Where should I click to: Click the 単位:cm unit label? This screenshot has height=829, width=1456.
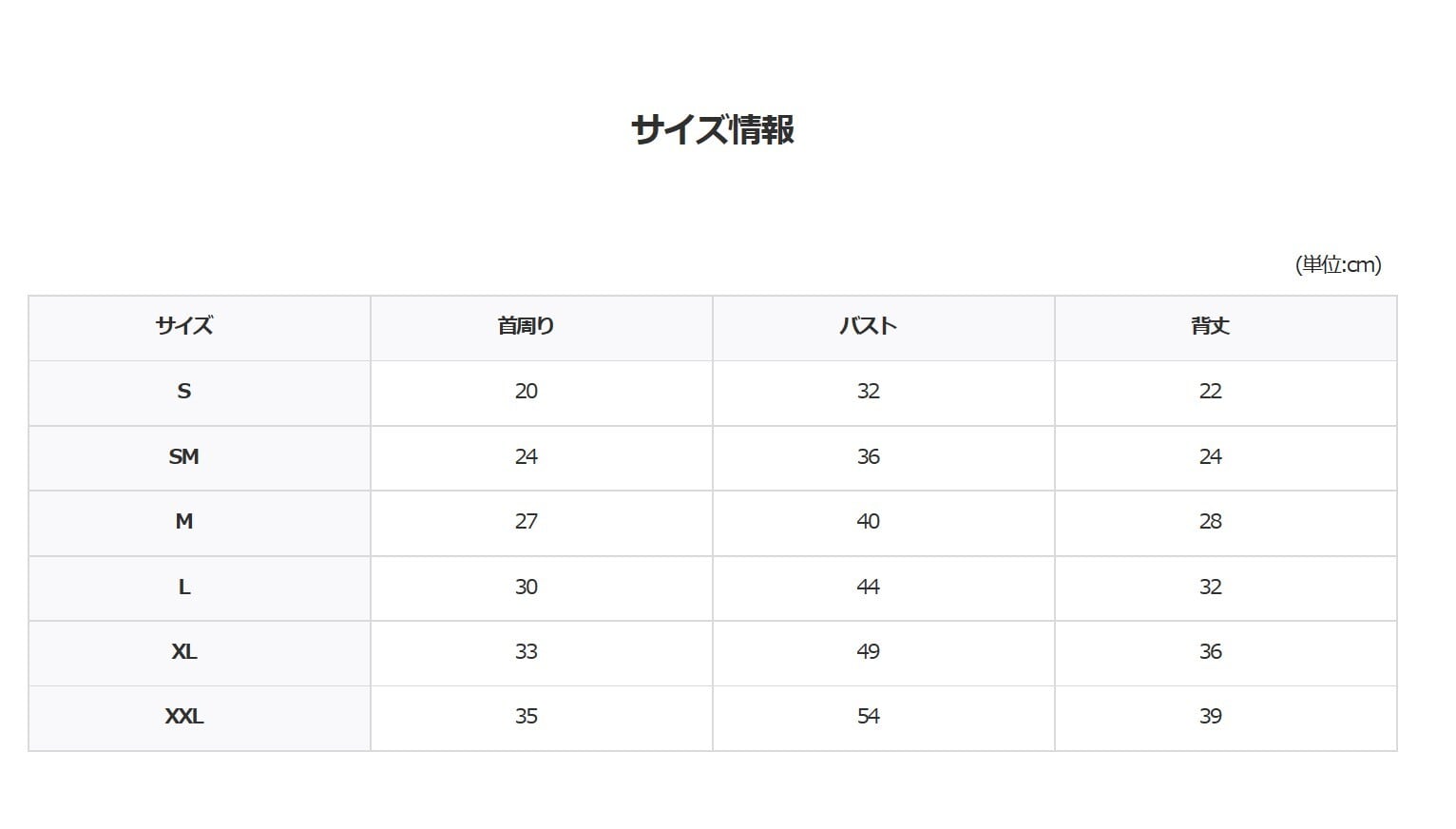[x=1337, y=264]
